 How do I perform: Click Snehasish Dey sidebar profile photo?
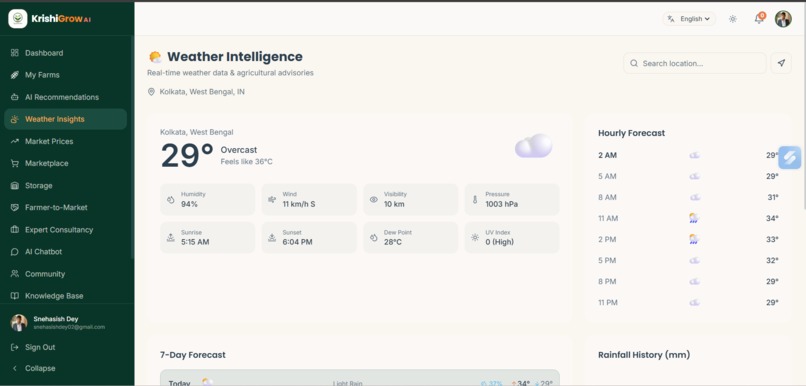coord(19,323)
